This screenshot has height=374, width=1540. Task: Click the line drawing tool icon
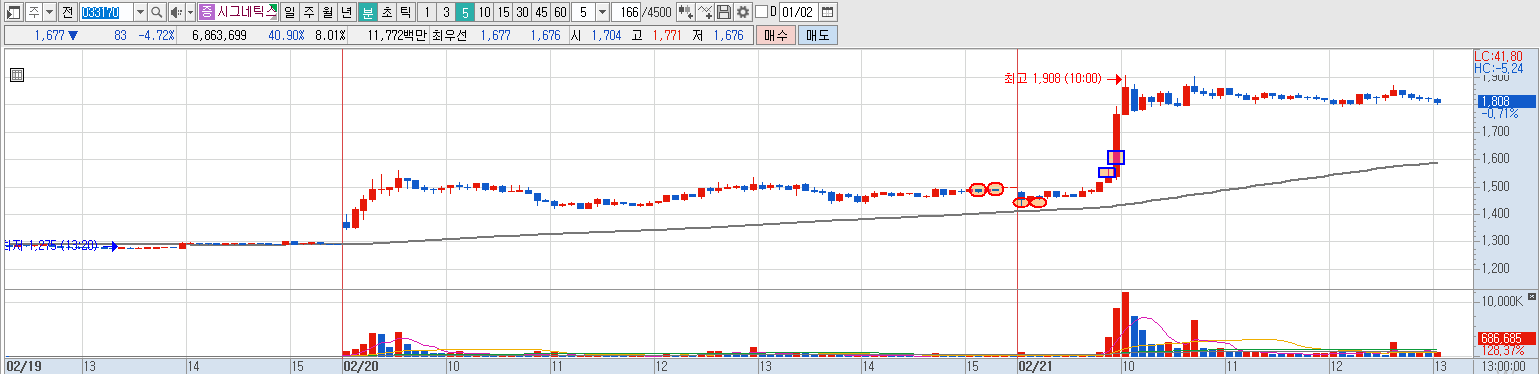pos(705,12)
